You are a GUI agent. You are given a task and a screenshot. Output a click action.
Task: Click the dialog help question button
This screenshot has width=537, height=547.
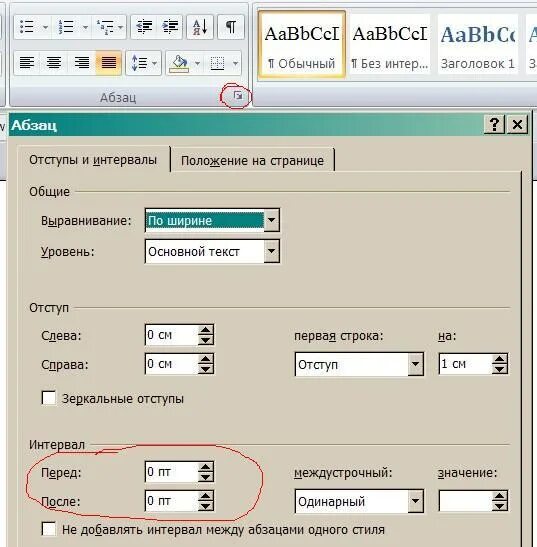[x=494, y=124]
